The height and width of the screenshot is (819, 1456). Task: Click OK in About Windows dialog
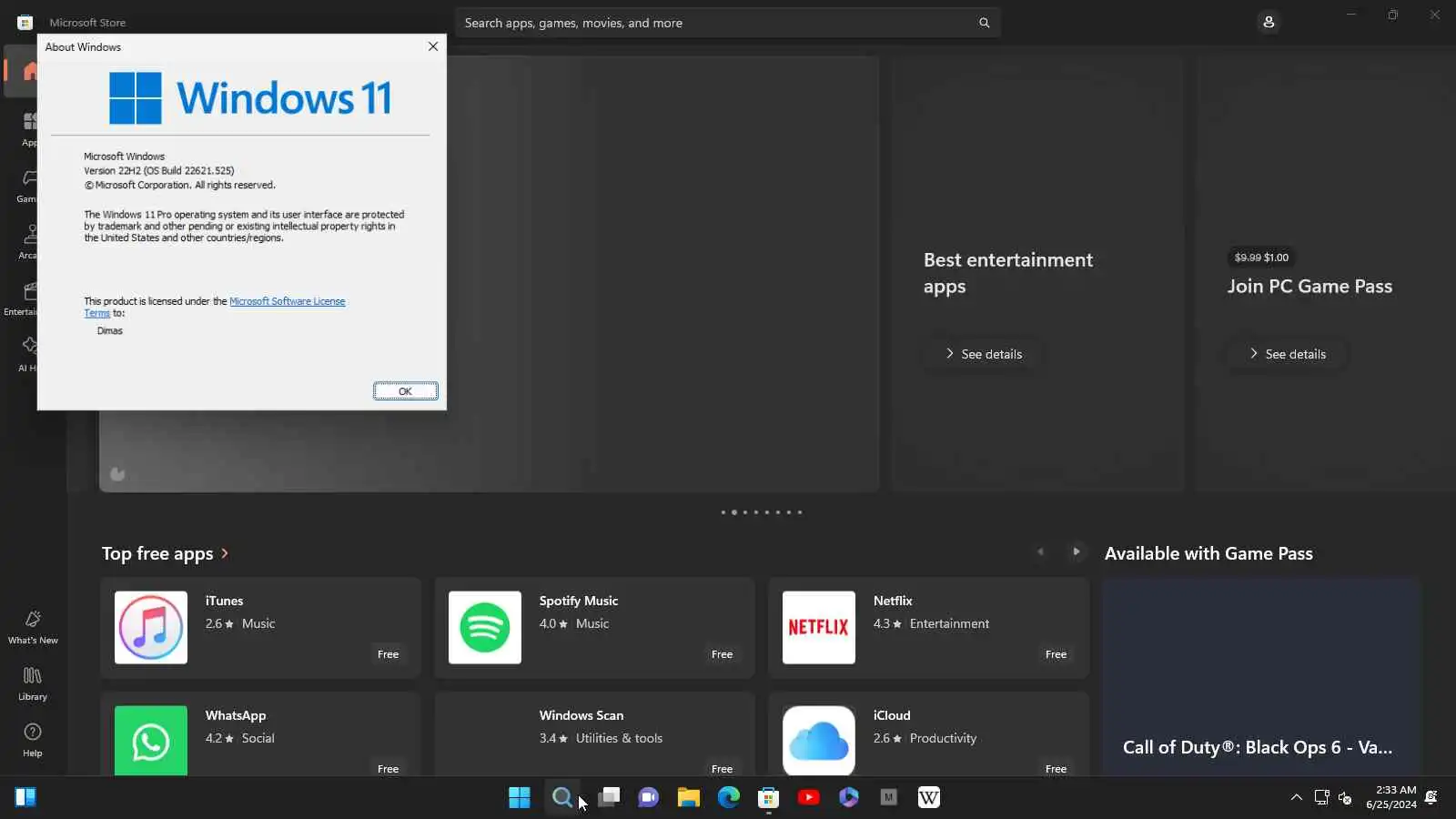(x=405, y=391)
